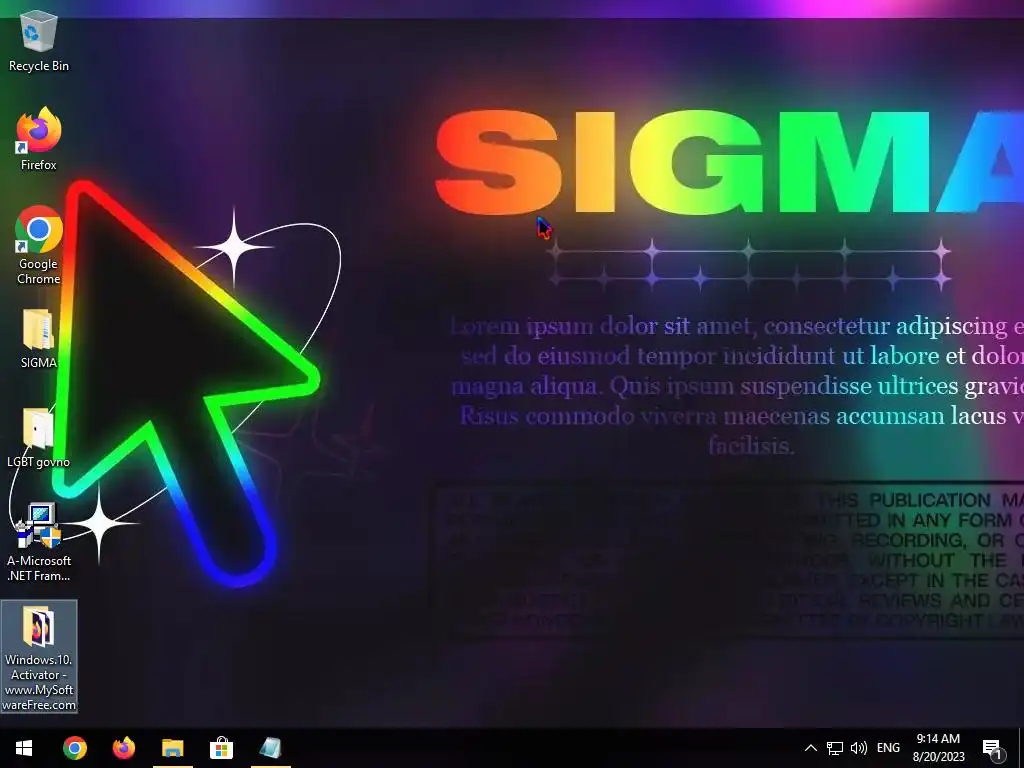The image size is (1024, 768).
Task: Open the network status tray icon
Action: [x=835, y=748]
